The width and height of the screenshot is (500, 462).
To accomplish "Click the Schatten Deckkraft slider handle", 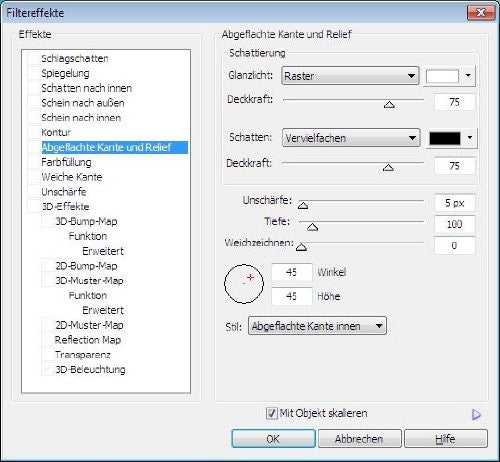I will 388,167.
